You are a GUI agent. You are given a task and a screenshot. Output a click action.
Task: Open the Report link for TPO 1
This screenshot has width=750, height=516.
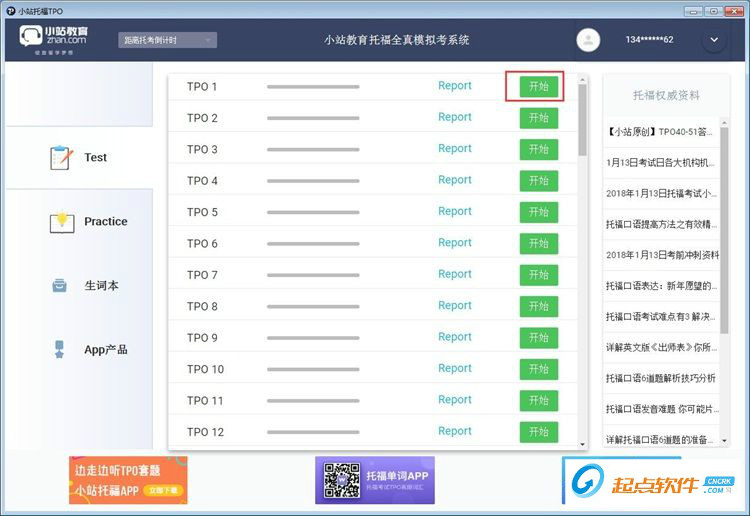click(x=455, y=86)
